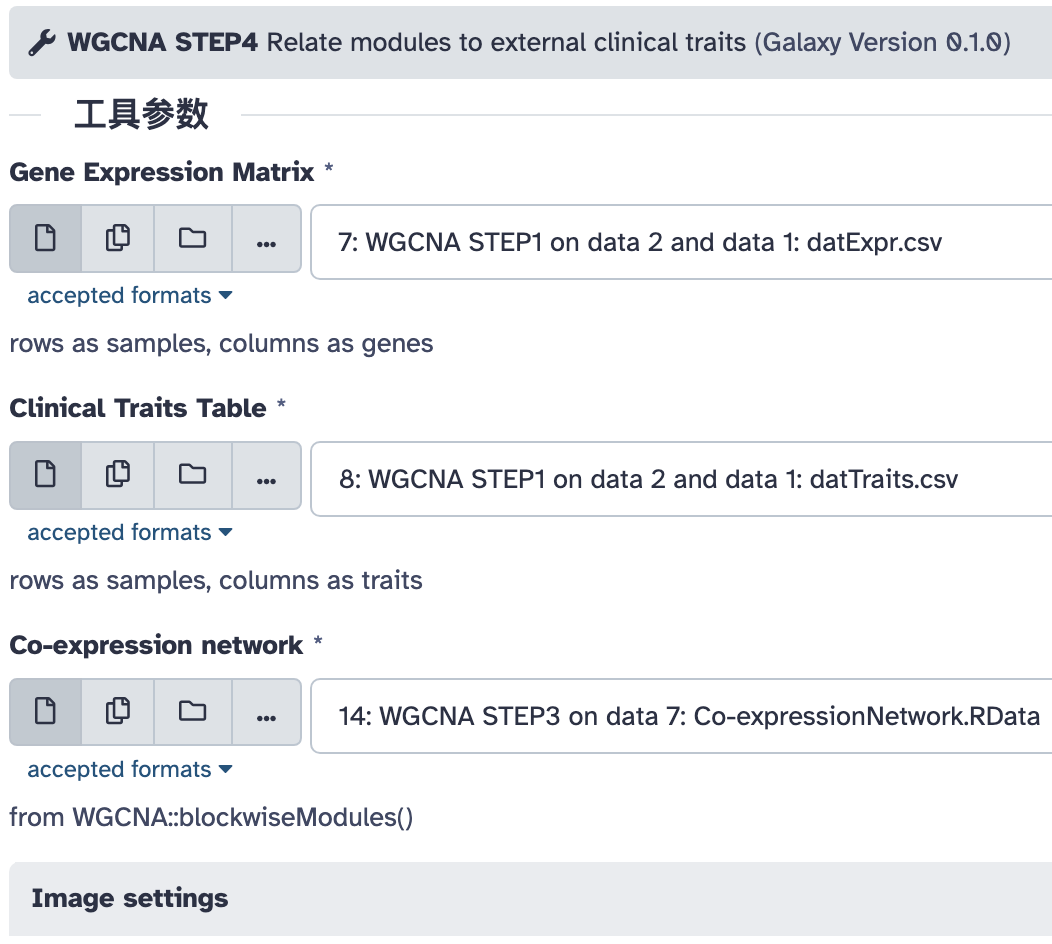Open the Co-expressionNetwork.RData dataset dropdown
The width and height of the screenshot is (1052, 944).
(x=682, y=716)
